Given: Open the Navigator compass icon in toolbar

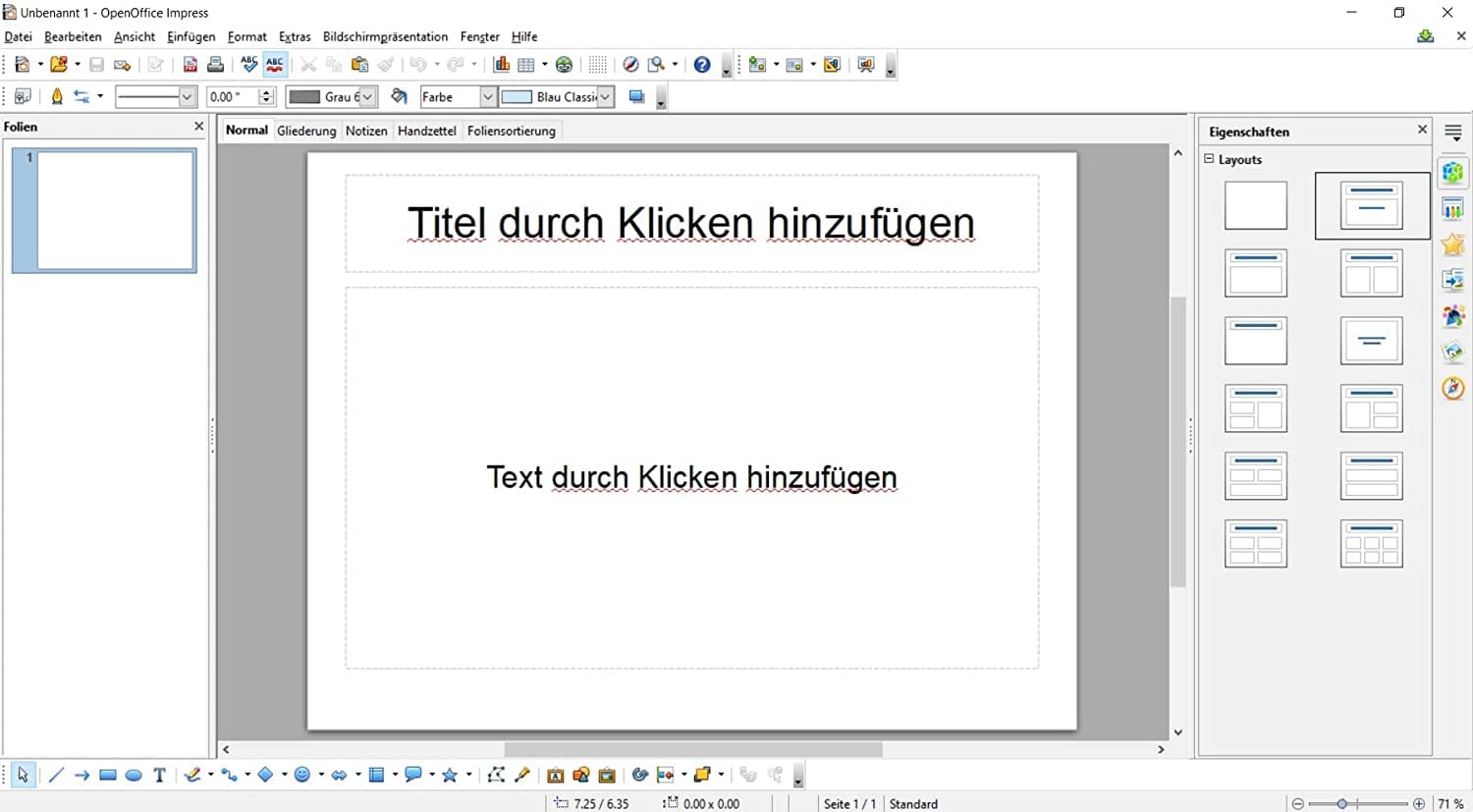Looking at the screenshot, I should 630,65.
